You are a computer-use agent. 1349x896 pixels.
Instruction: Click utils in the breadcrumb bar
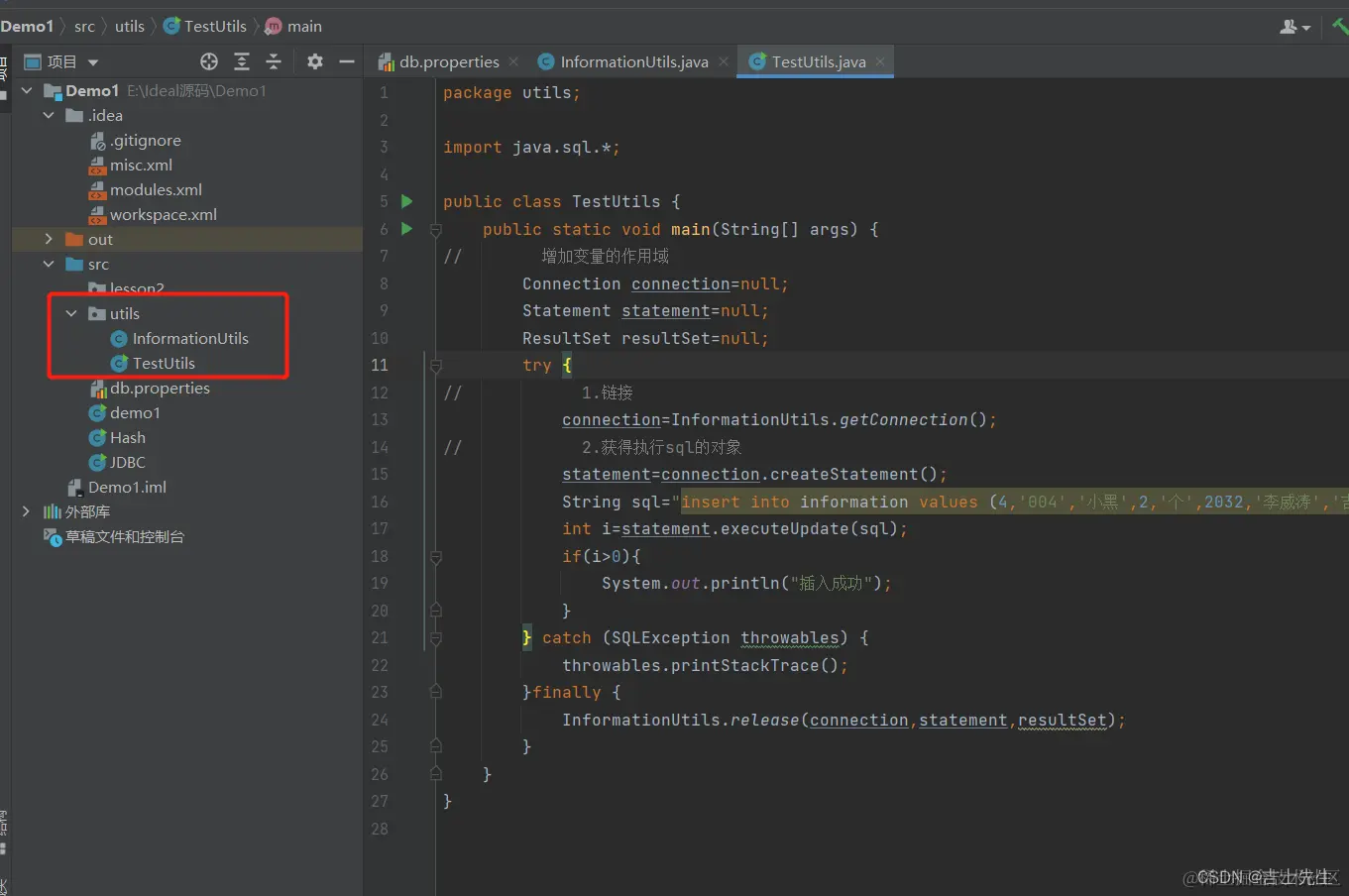point(130,27)
